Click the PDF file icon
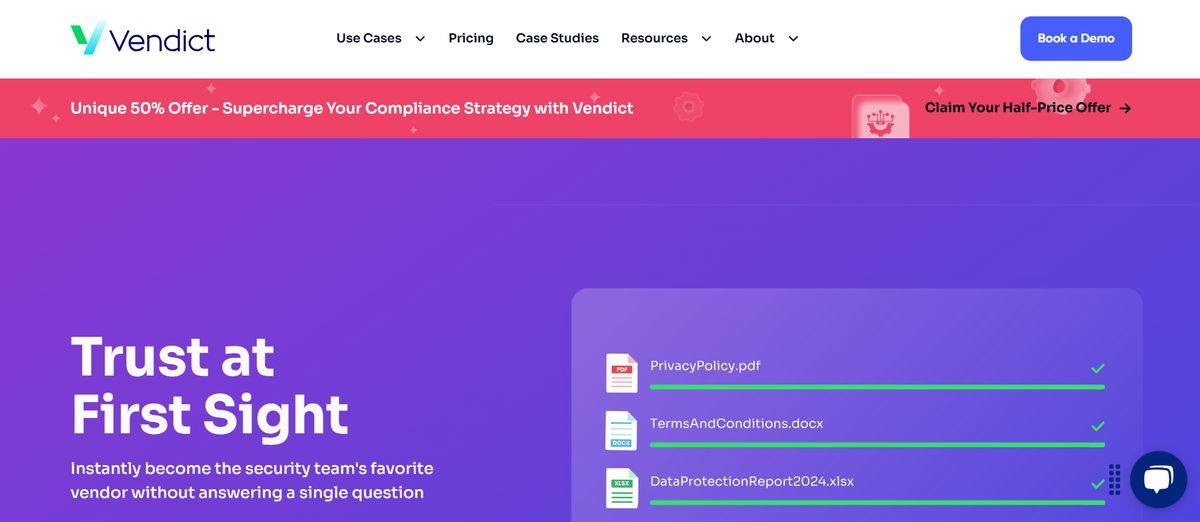This screenshot has height=522, width=1200. 621,373
